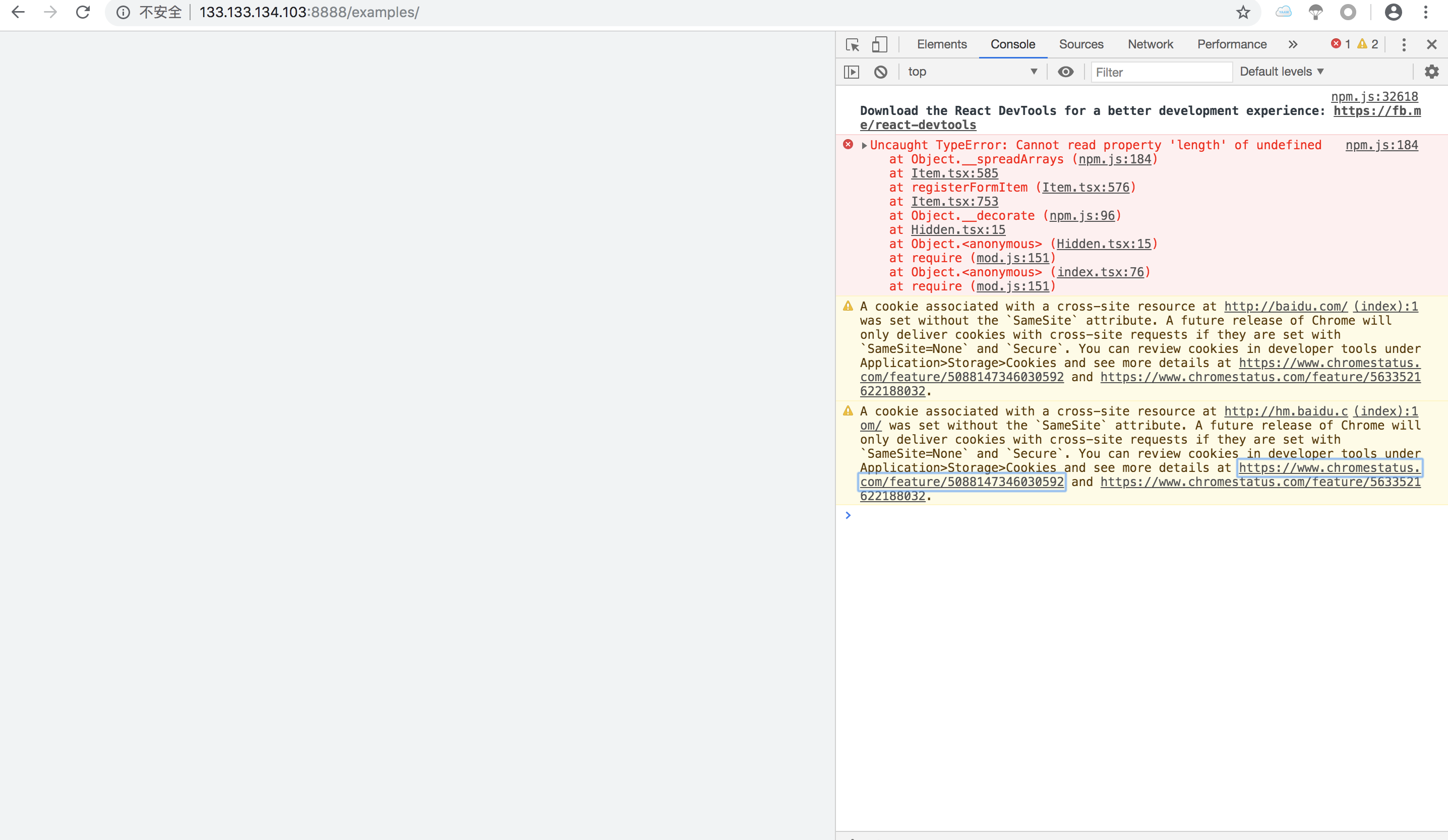Switch to the Elements tab

pos(942,44)
